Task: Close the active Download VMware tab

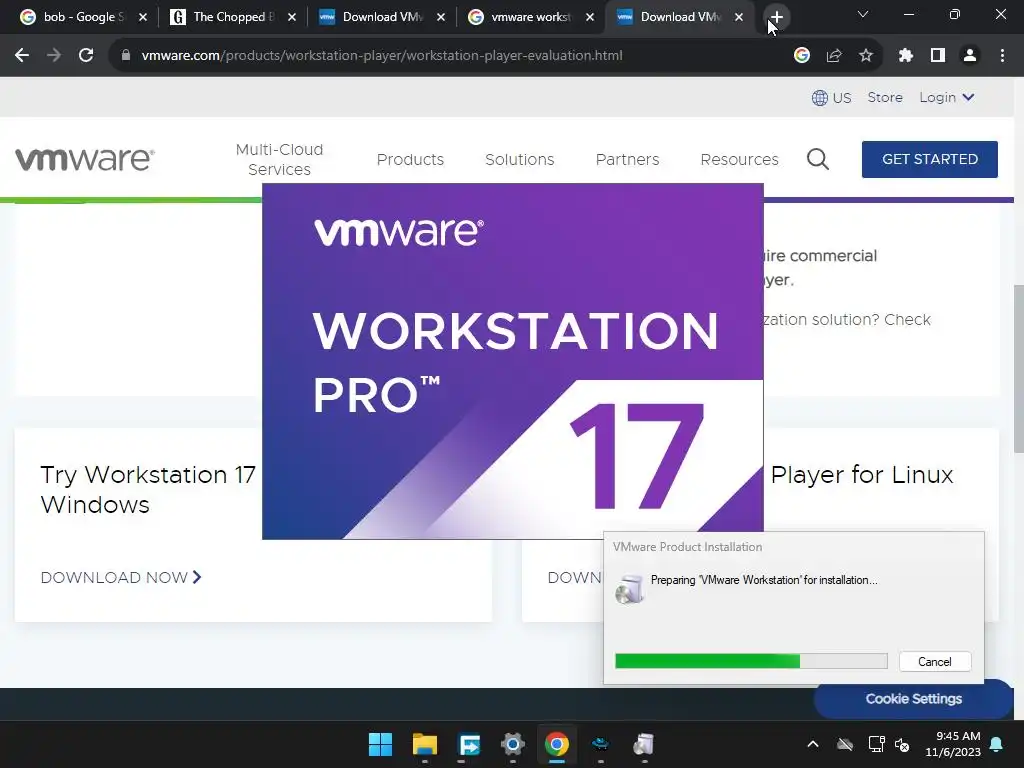Action: tap(739, 17)
